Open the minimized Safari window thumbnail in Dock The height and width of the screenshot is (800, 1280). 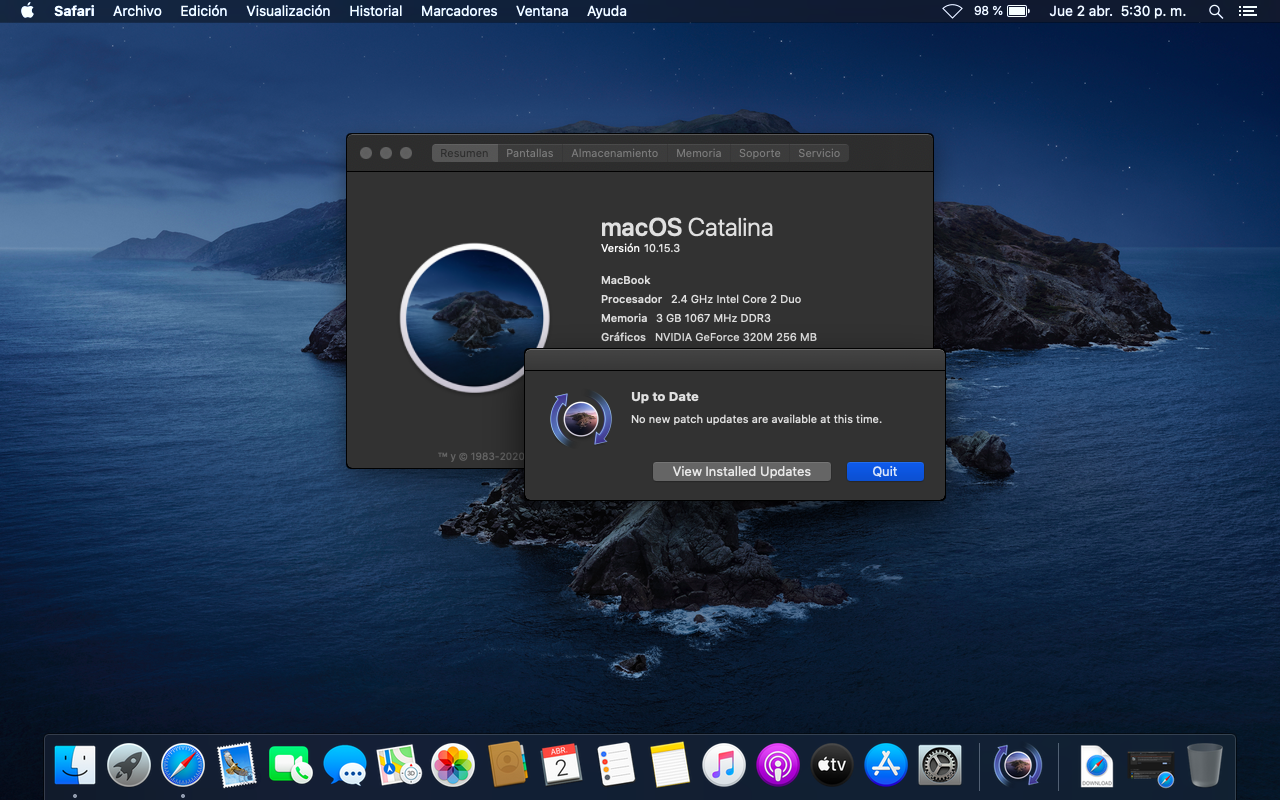pos(1151,766)
